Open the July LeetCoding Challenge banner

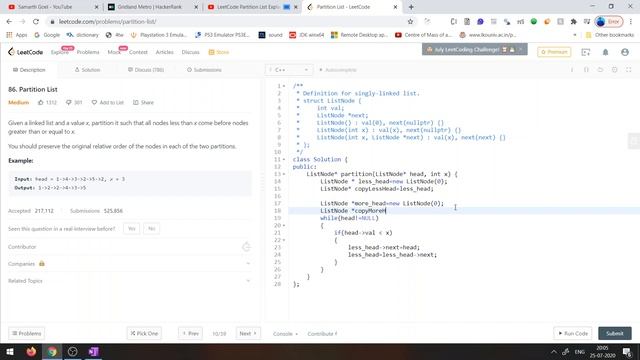pos(474,49)
